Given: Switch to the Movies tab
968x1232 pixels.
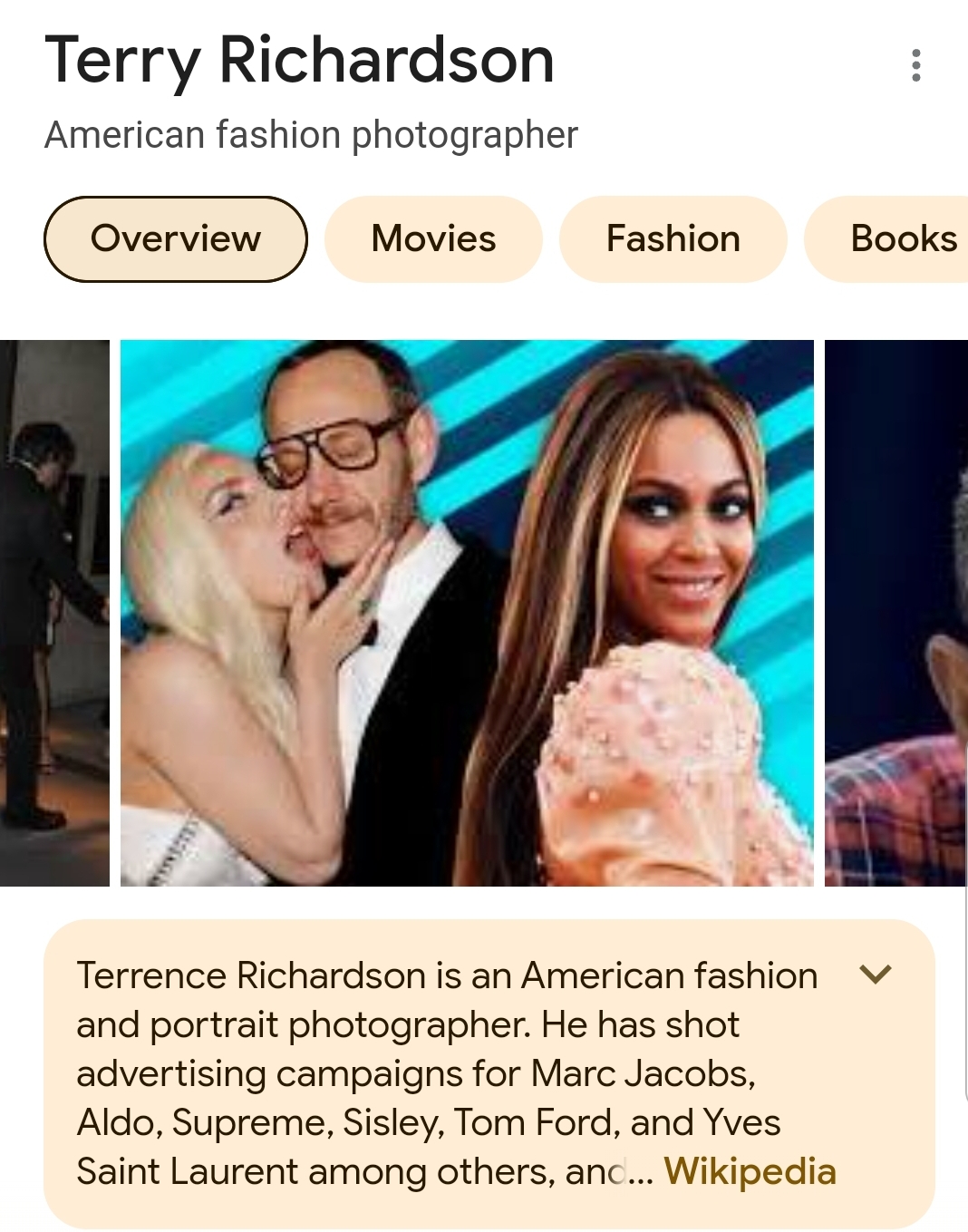Looking at the screenshot, I should (433, 239).
